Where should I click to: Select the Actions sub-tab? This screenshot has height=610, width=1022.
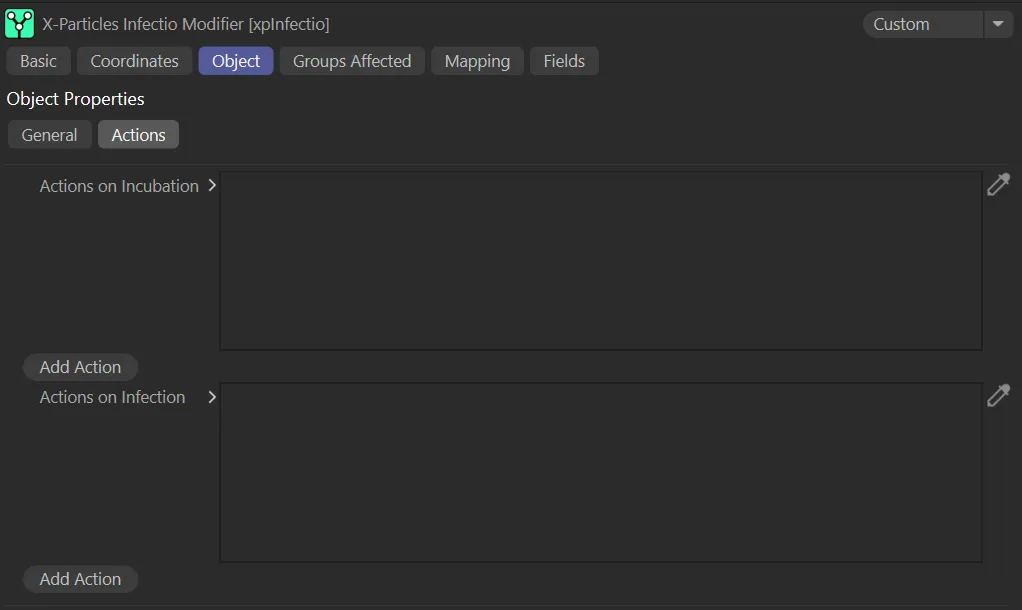pyautogui.click(x=138, y=135)
